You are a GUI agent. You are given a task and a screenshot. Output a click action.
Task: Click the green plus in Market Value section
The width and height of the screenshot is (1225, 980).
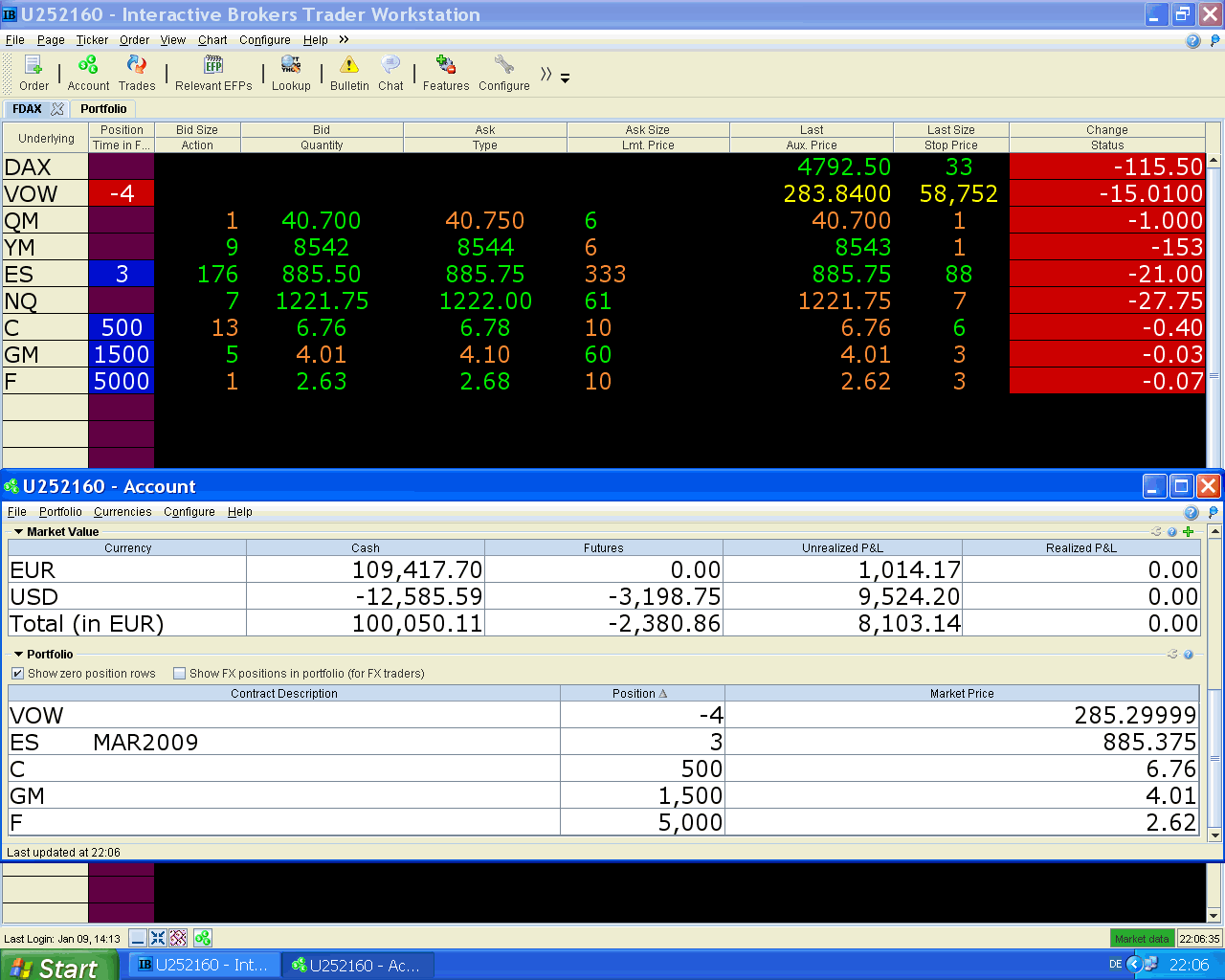1189,532
